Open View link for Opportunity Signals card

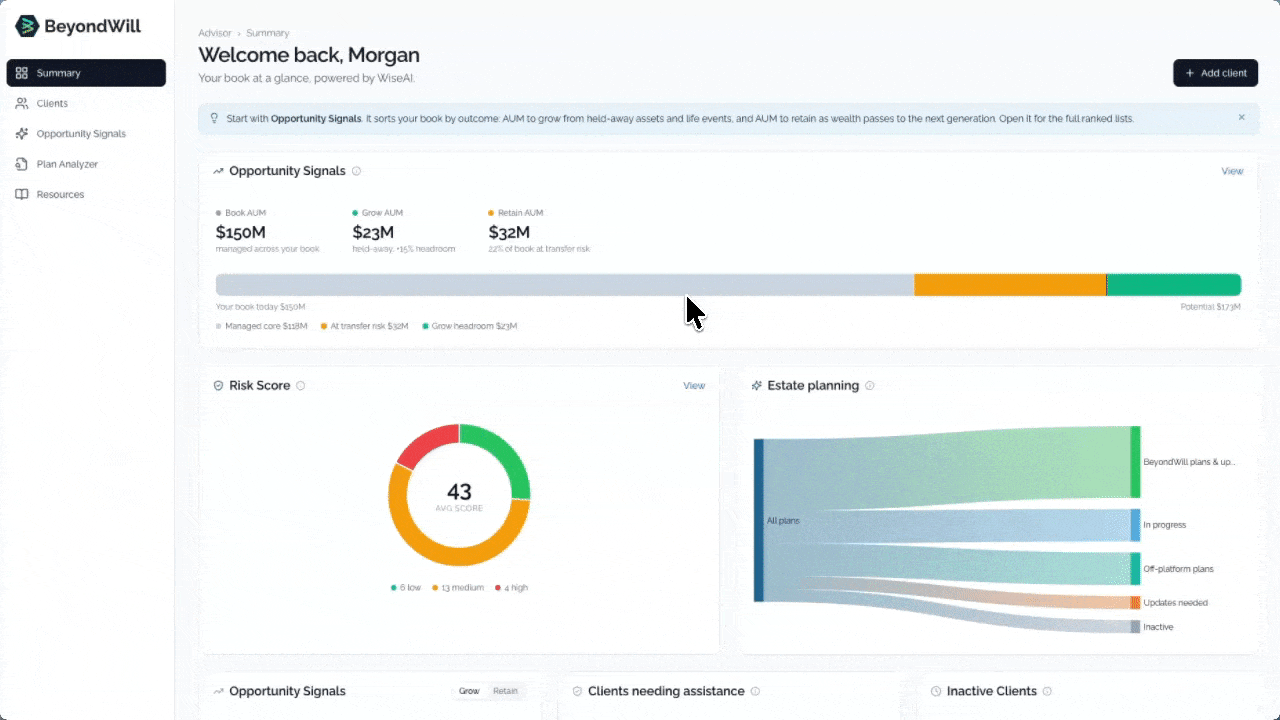[1232, 171]
